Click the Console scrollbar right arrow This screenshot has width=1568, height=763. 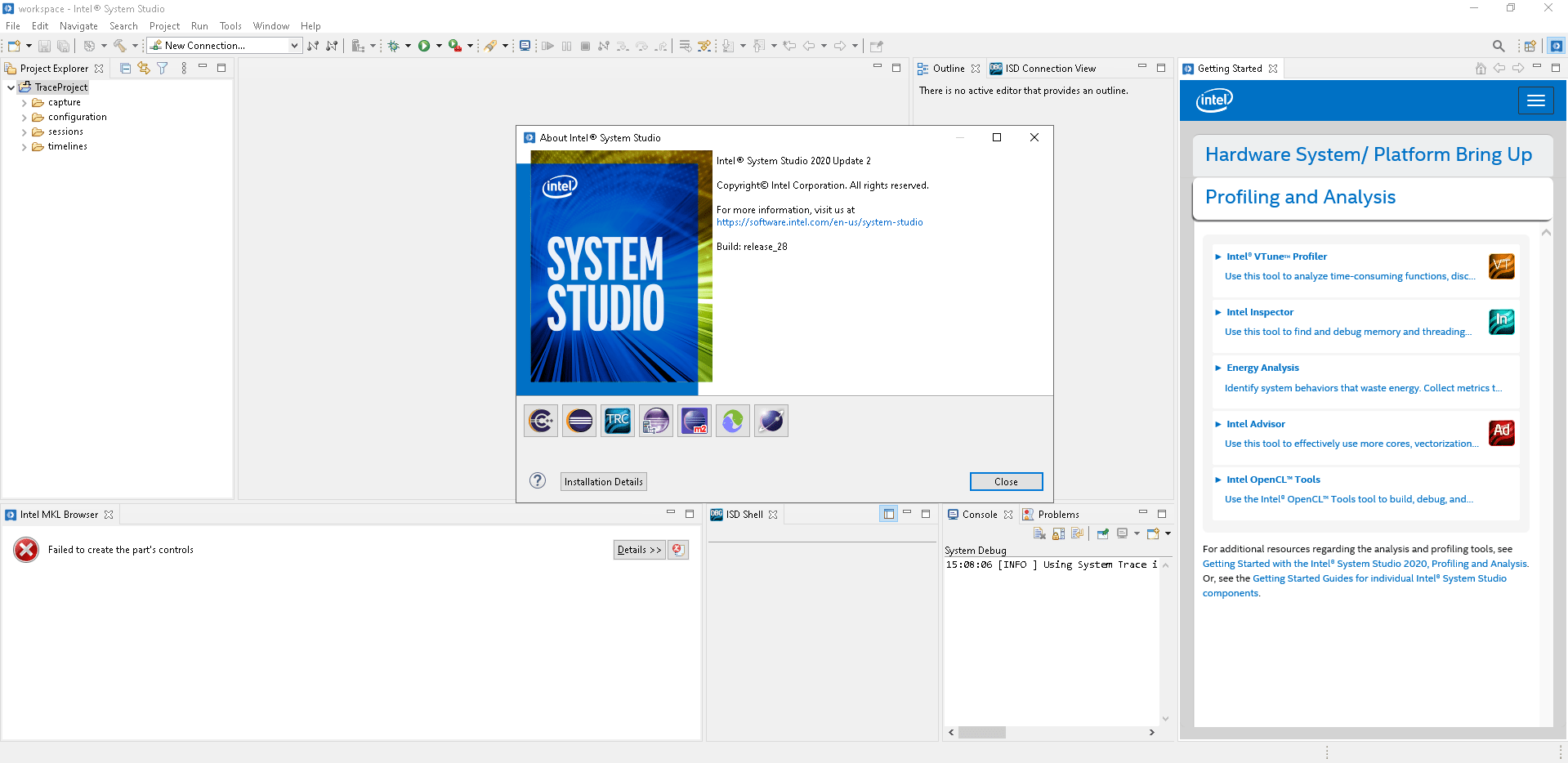pyautogui.click(x=1152, y=732)
